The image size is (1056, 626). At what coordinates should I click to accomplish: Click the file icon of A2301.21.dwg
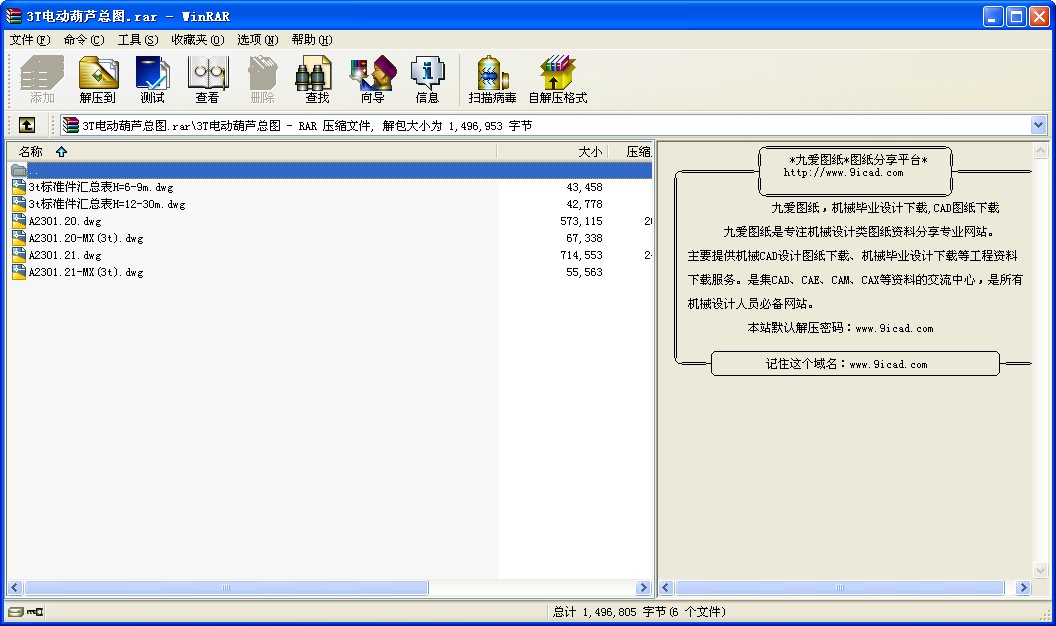click(x=19, y=255)
